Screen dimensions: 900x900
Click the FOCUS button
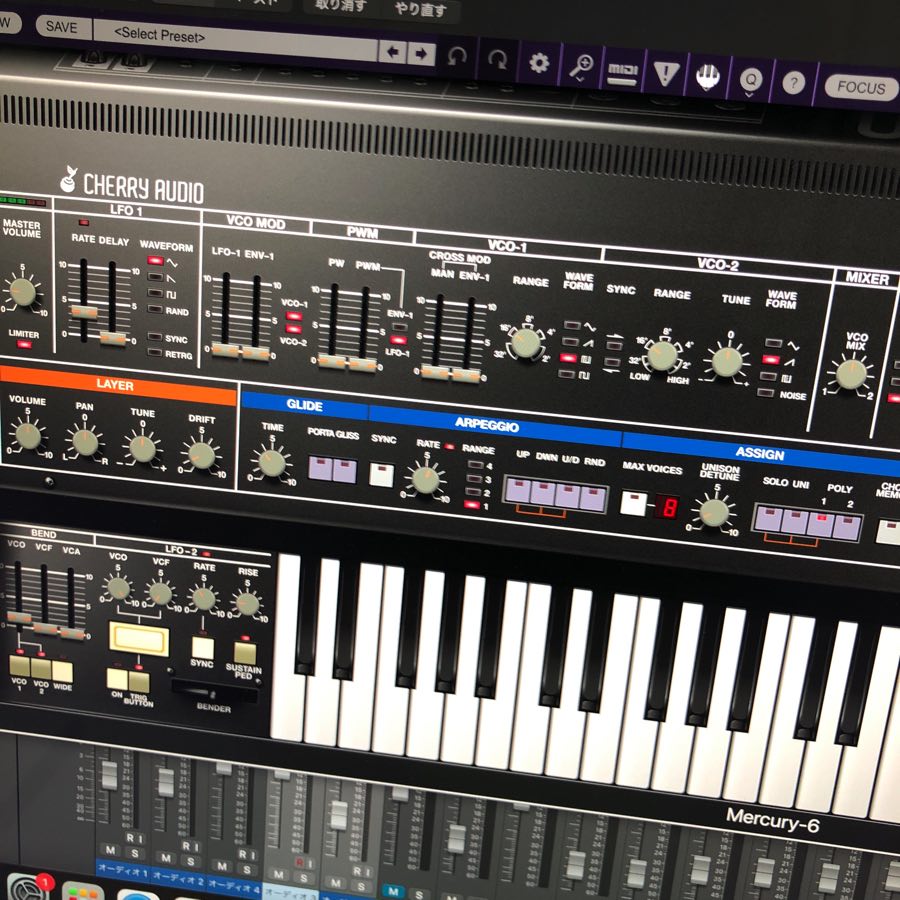pyautogui.click(x=861, y=88)
